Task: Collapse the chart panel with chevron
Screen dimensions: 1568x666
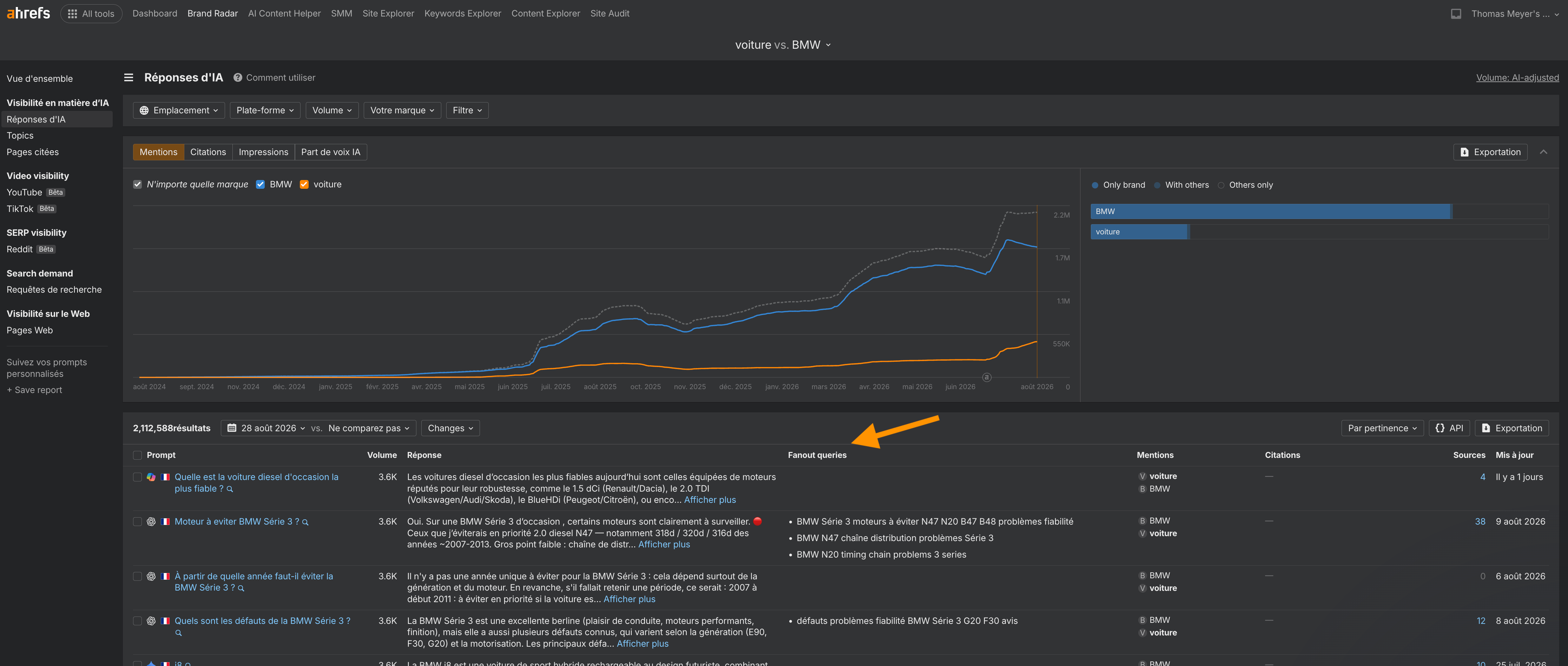Action: tap(1543, 152)
